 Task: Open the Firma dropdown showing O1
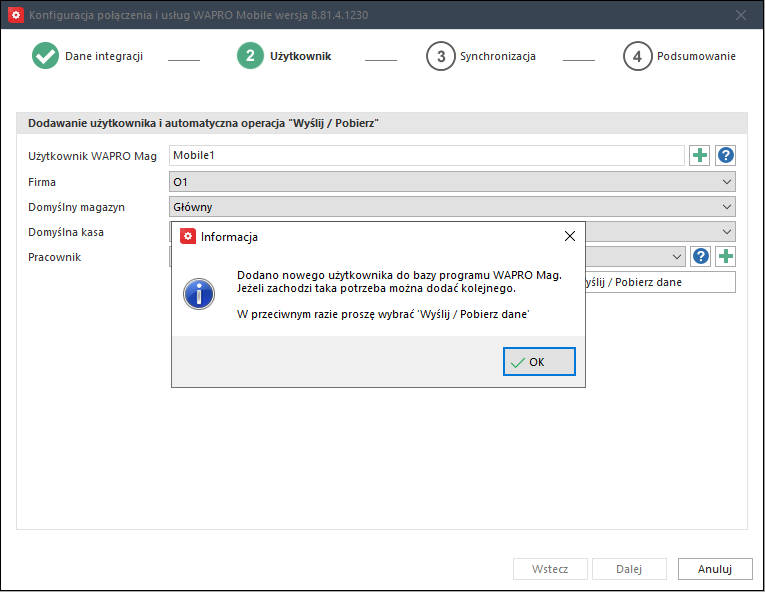(x=452, y=182)
